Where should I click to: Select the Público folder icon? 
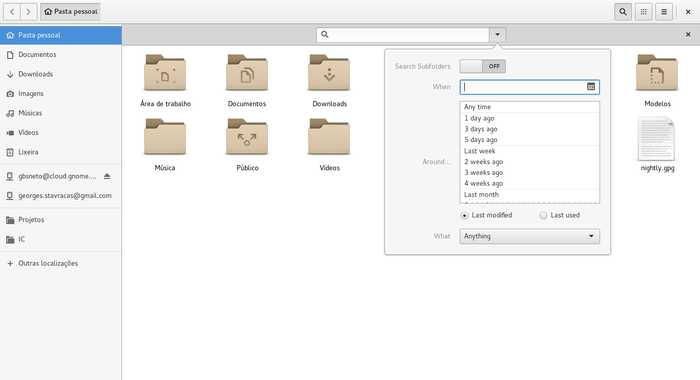[247, 137]
